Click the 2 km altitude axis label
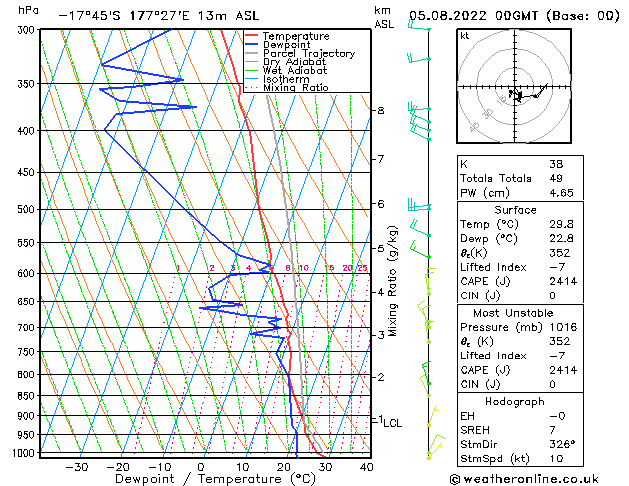The width and height of the screenshot is (629, 486). [x=381, y=377]
